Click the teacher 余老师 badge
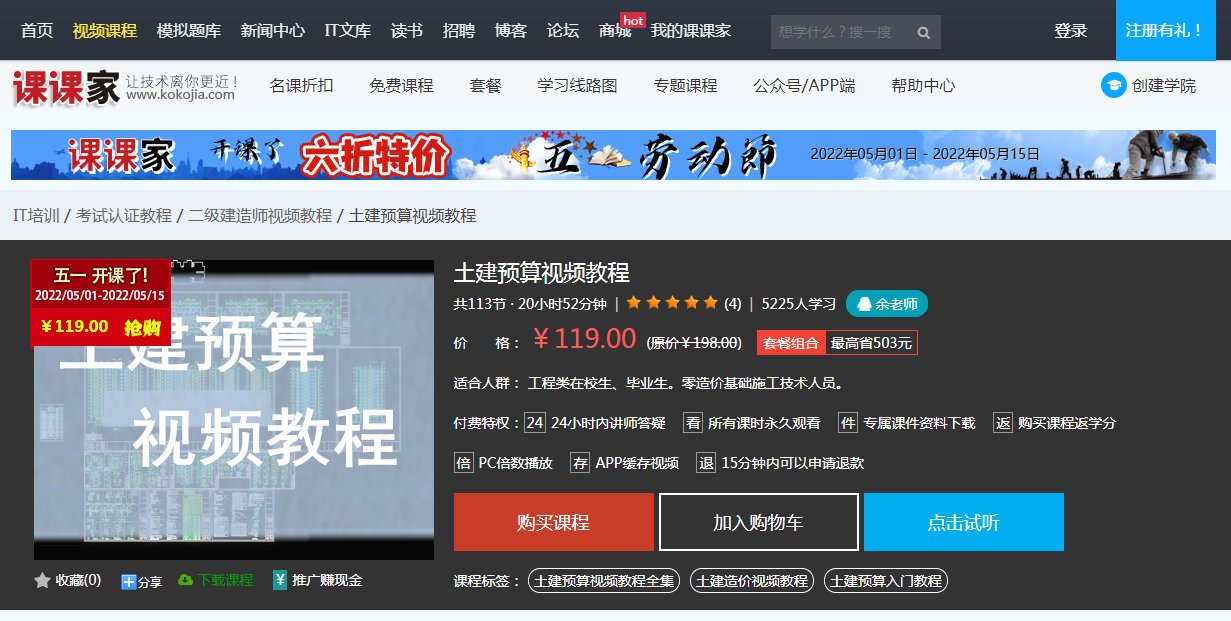The image size is (1231, 621). click(x=886, y=304)
